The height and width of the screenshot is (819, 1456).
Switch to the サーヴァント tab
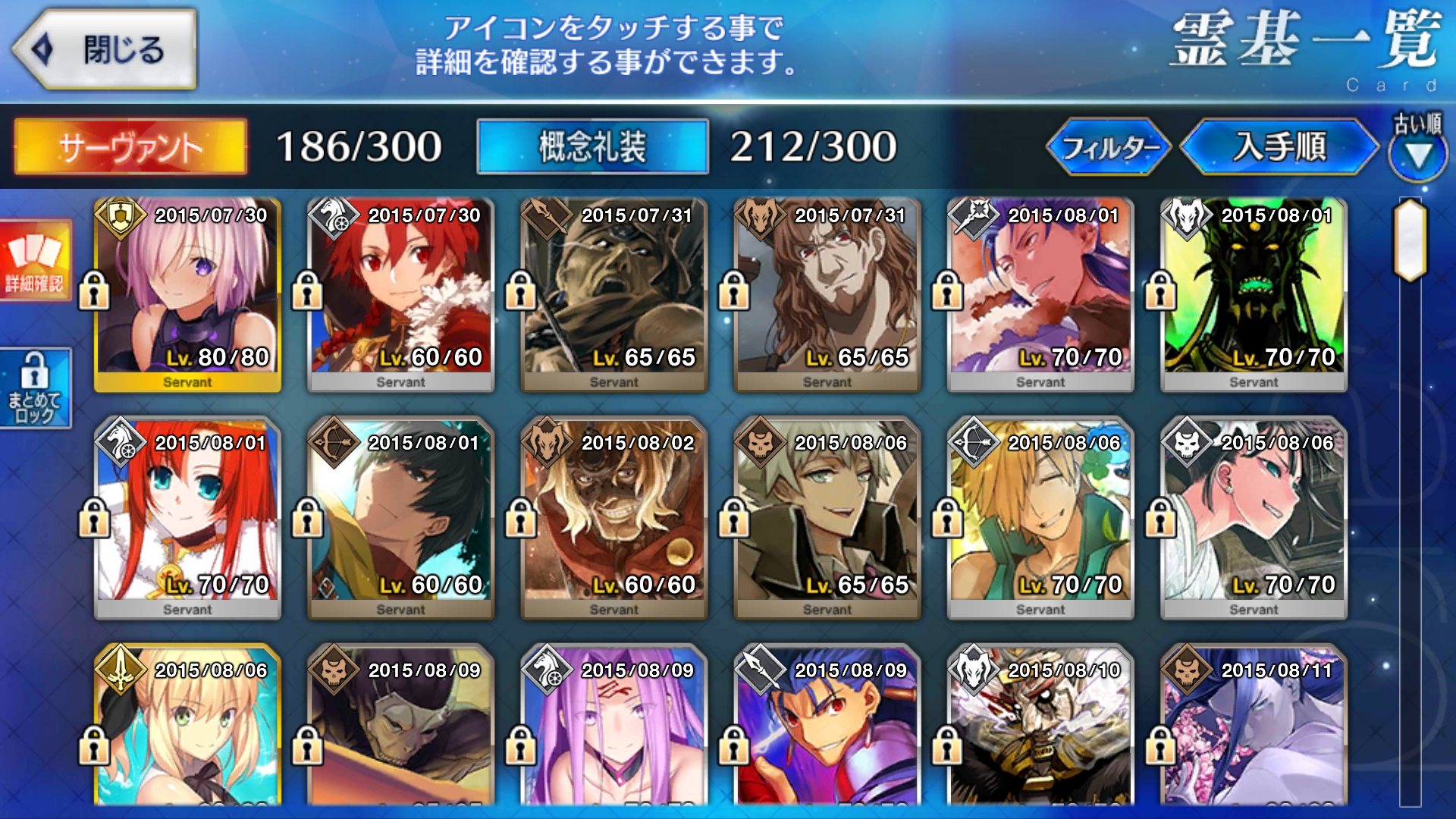point(130,146)
